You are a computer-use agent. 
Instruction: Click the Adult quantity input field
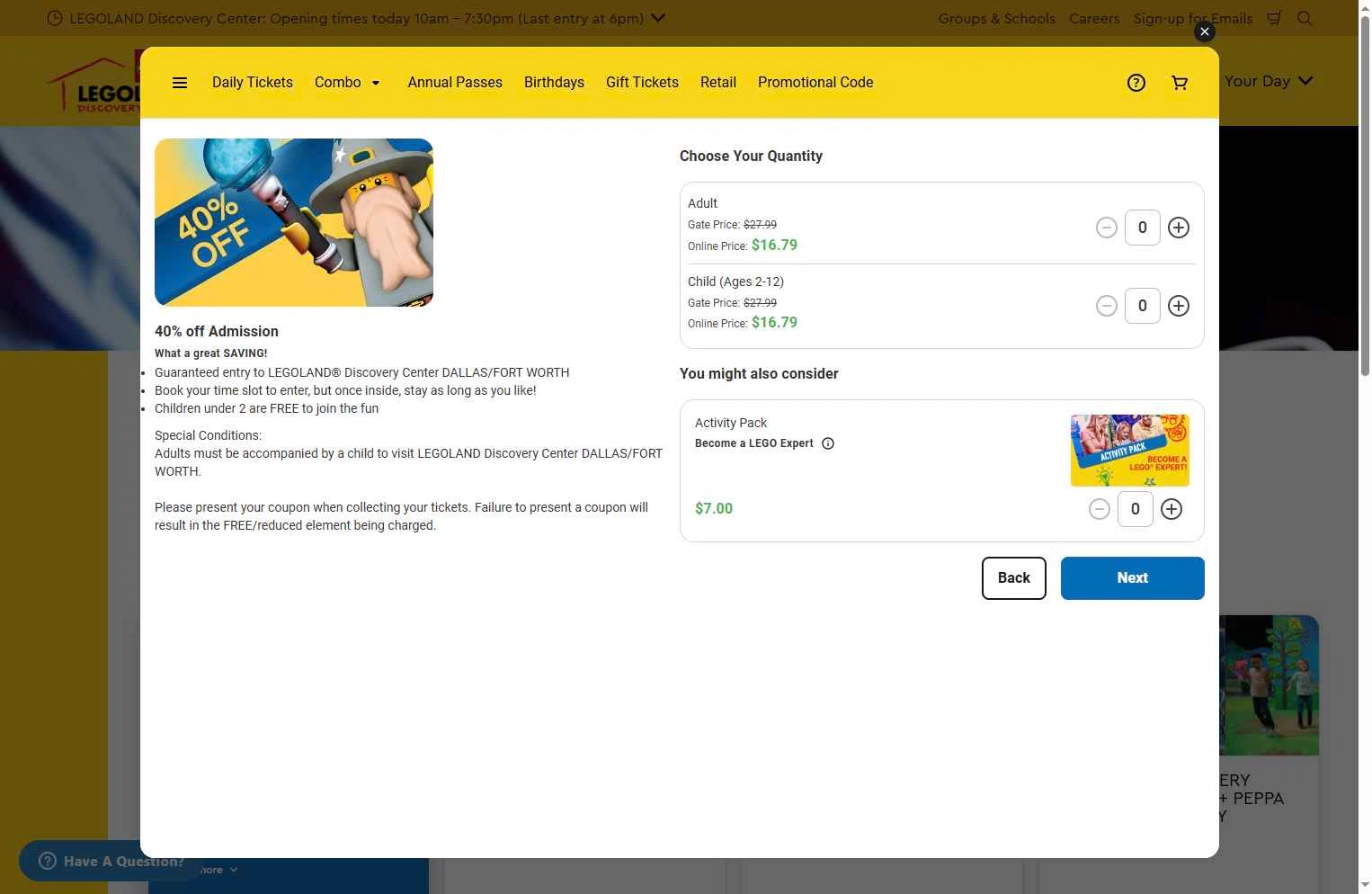tap(1143, 228)
